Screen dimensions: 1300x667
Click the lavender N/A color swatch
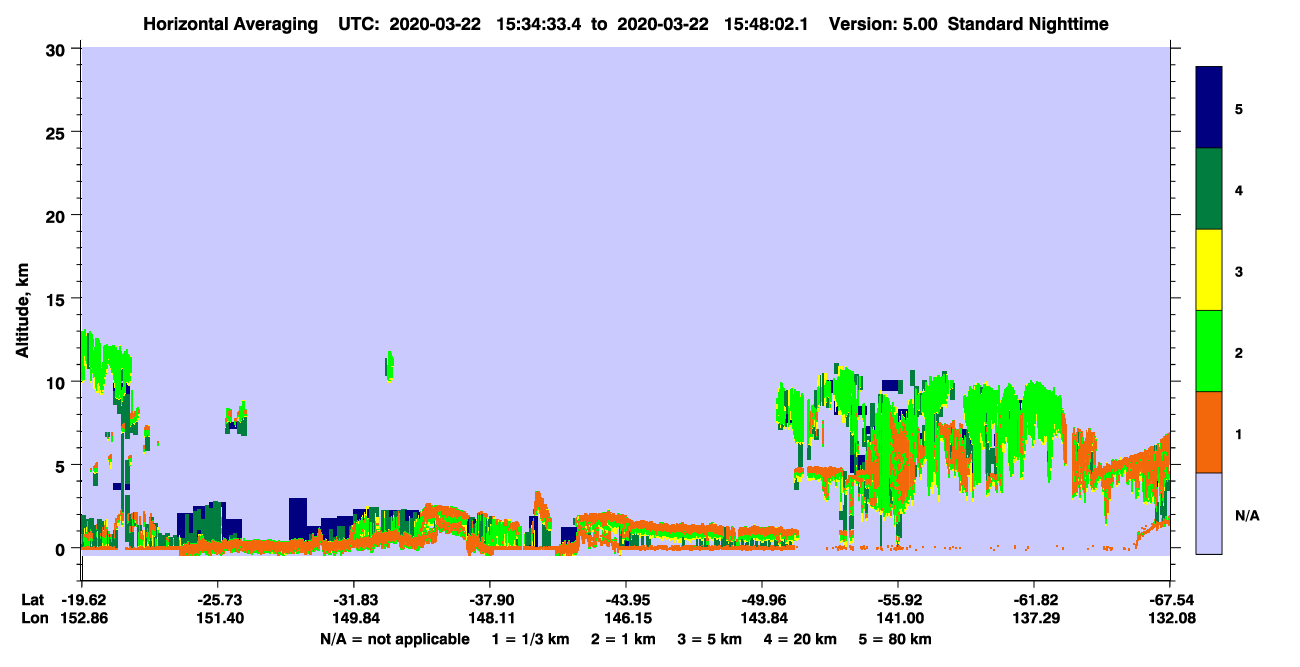[x=1209, y=513]
